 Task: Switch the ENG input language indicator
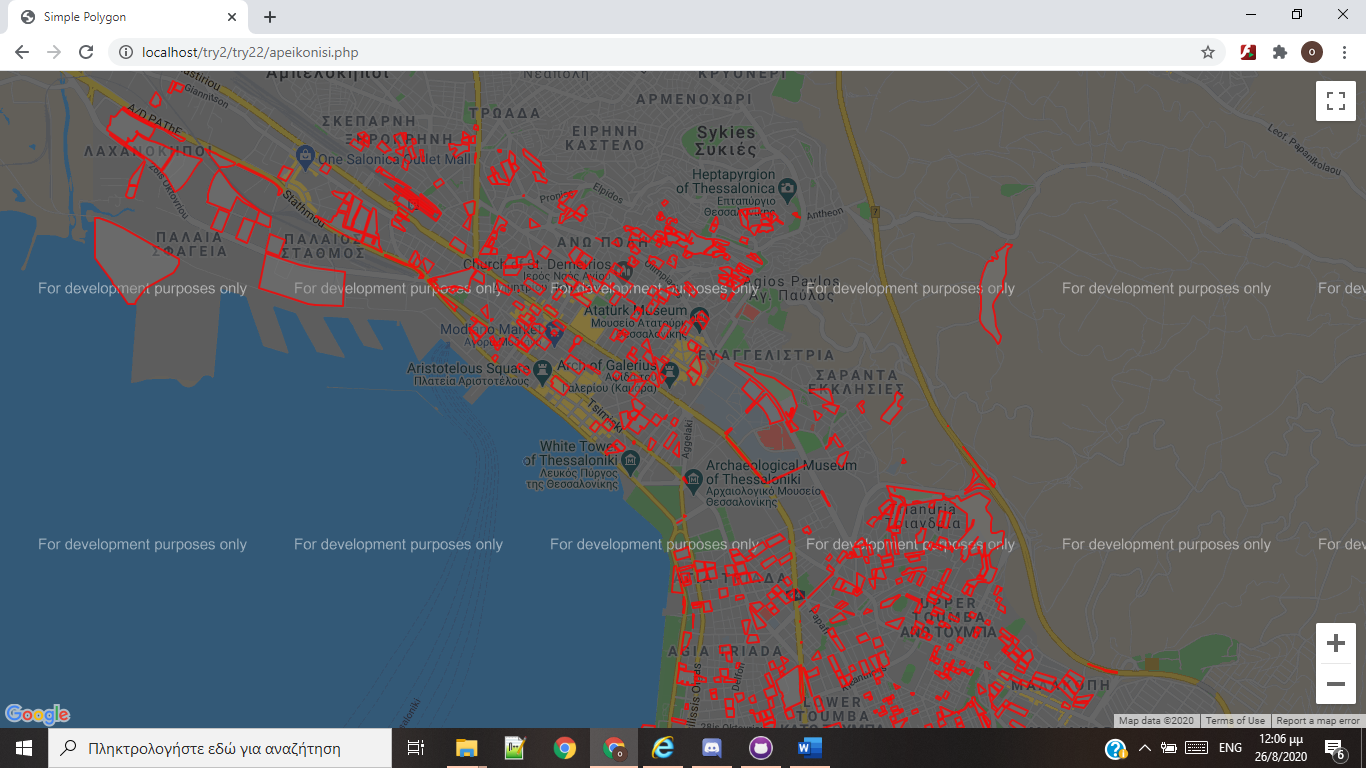1230,748
